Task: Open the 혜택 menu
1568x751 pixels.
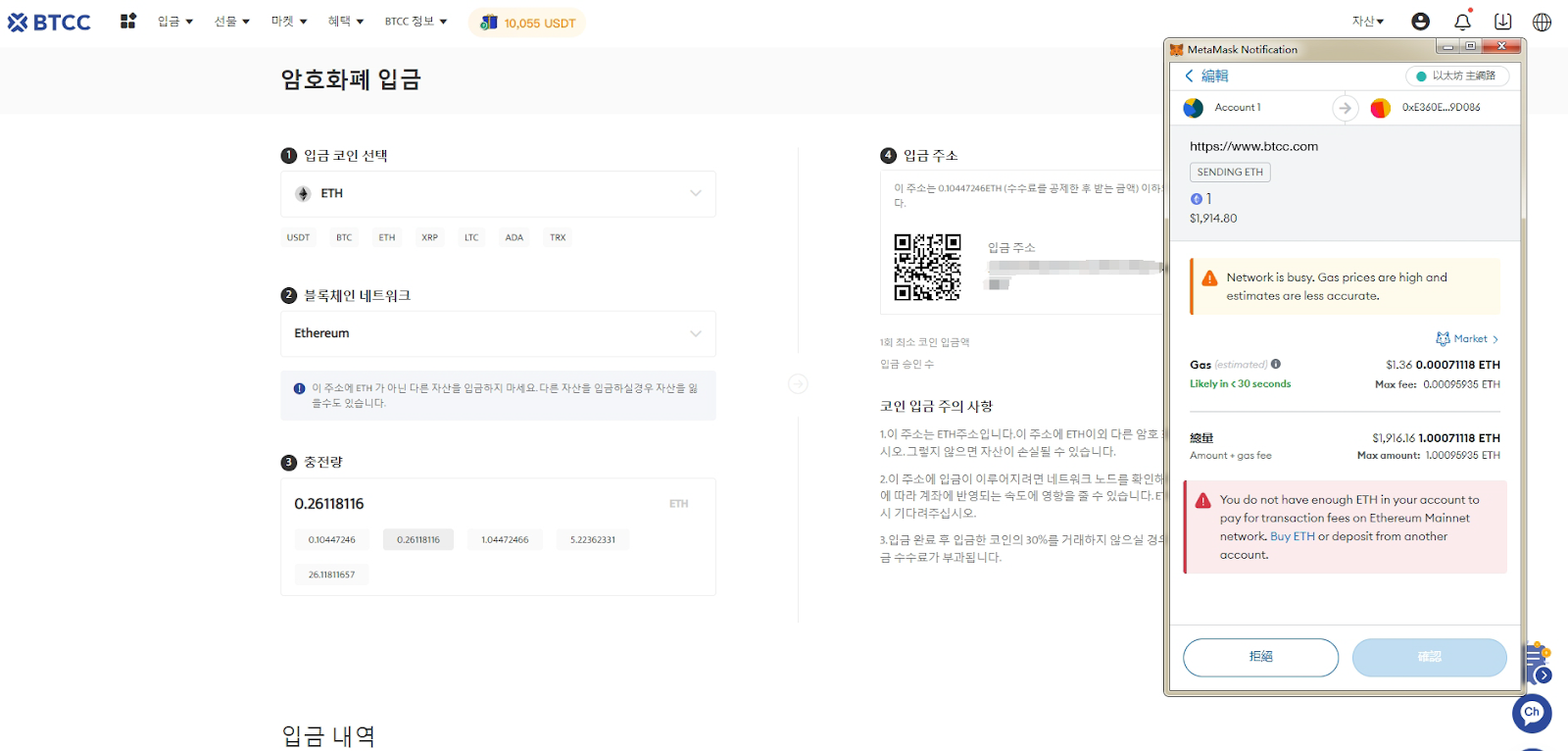Action: coord(346,22)
